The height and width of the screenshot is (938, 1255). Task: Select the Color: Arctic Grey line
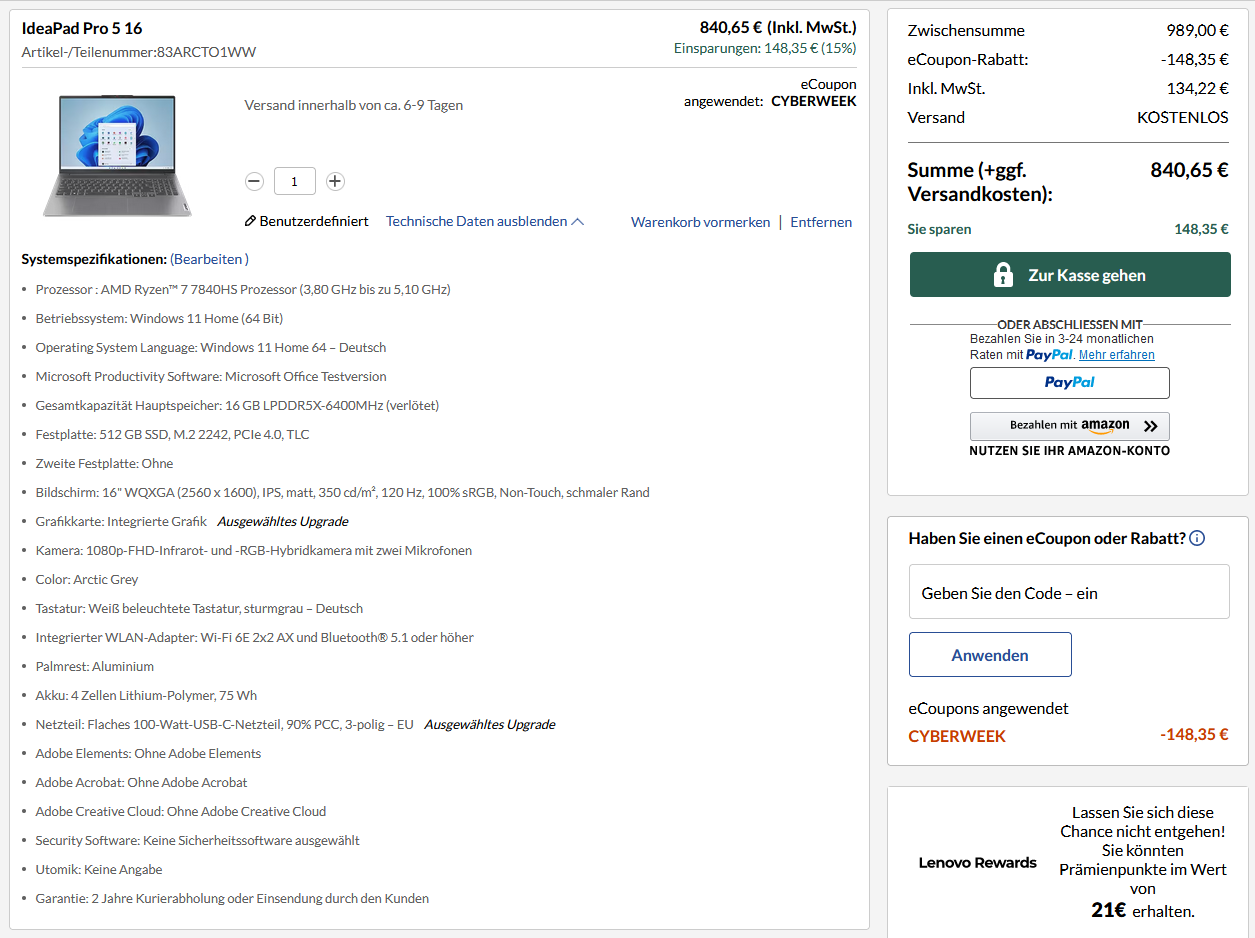click(87, 579)
